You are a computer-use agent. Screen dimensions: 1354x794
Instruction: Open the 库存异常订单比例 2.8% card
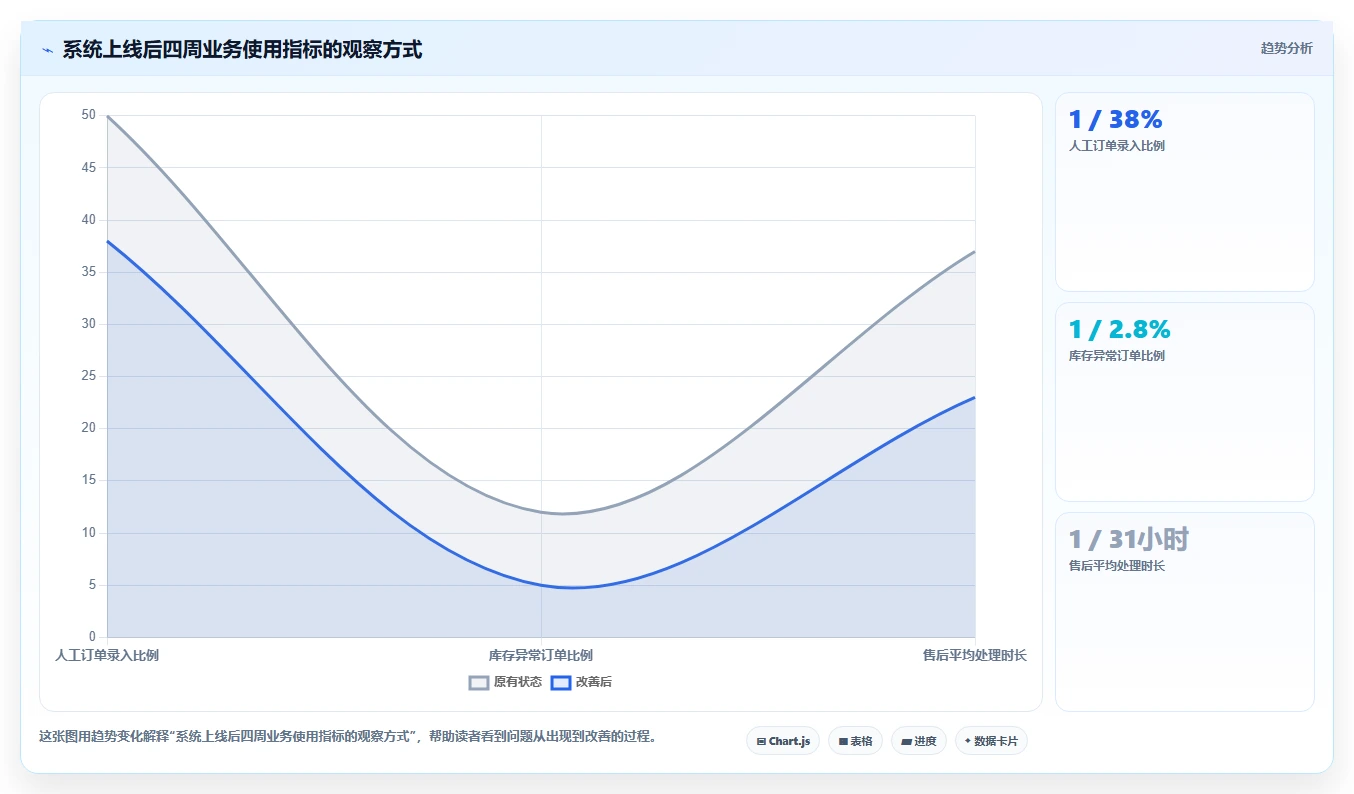click(x=1184, y=402)
